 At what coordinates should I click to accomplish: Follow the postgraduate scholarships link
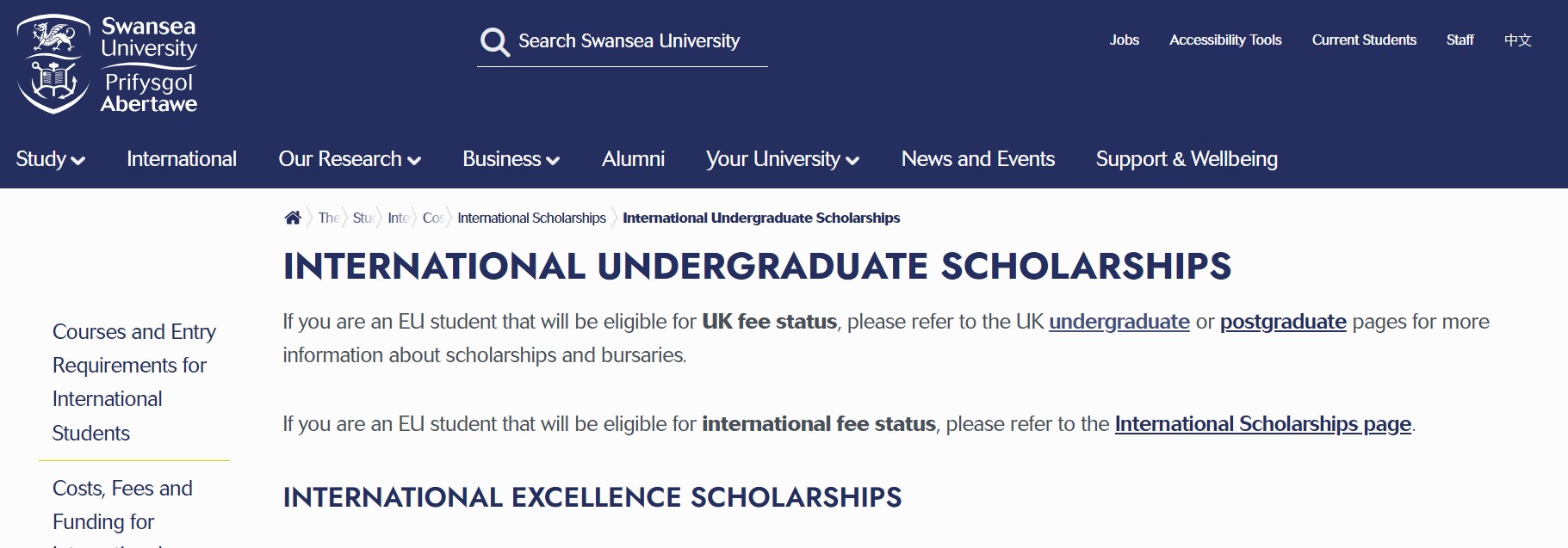coord(1282,322)
